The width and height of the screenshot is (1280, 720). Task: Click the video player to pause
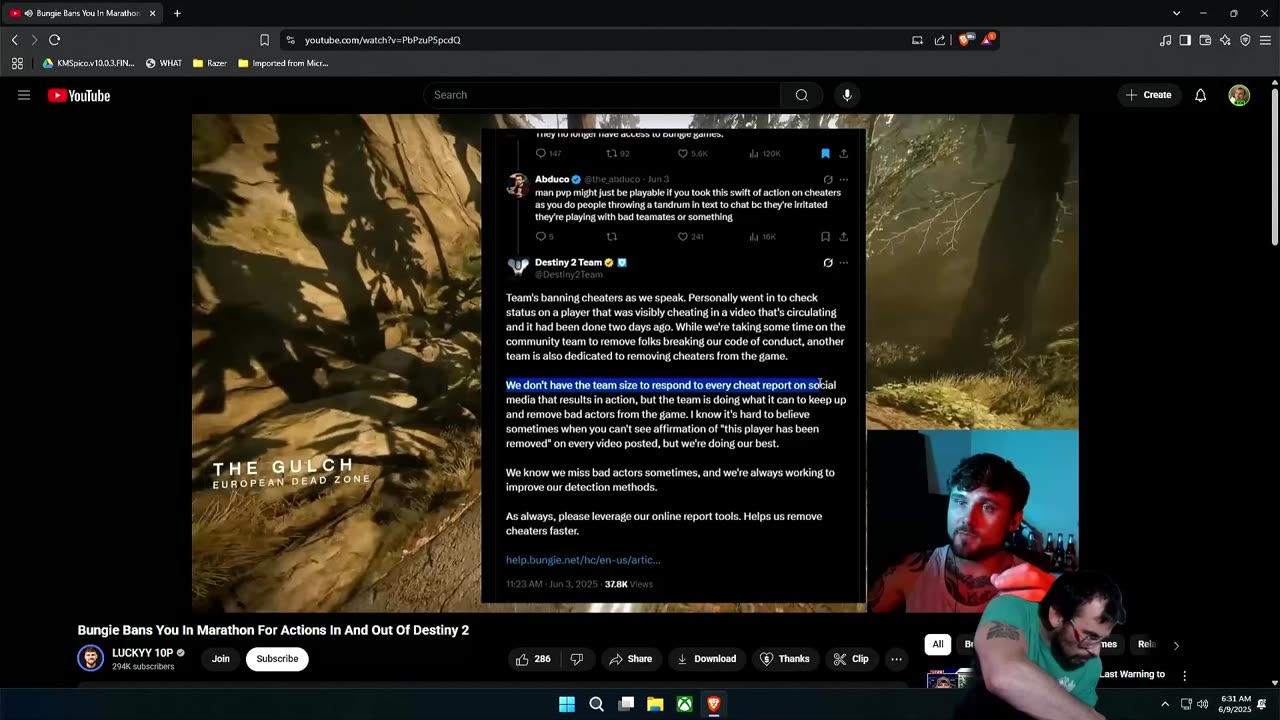[635, 363]
